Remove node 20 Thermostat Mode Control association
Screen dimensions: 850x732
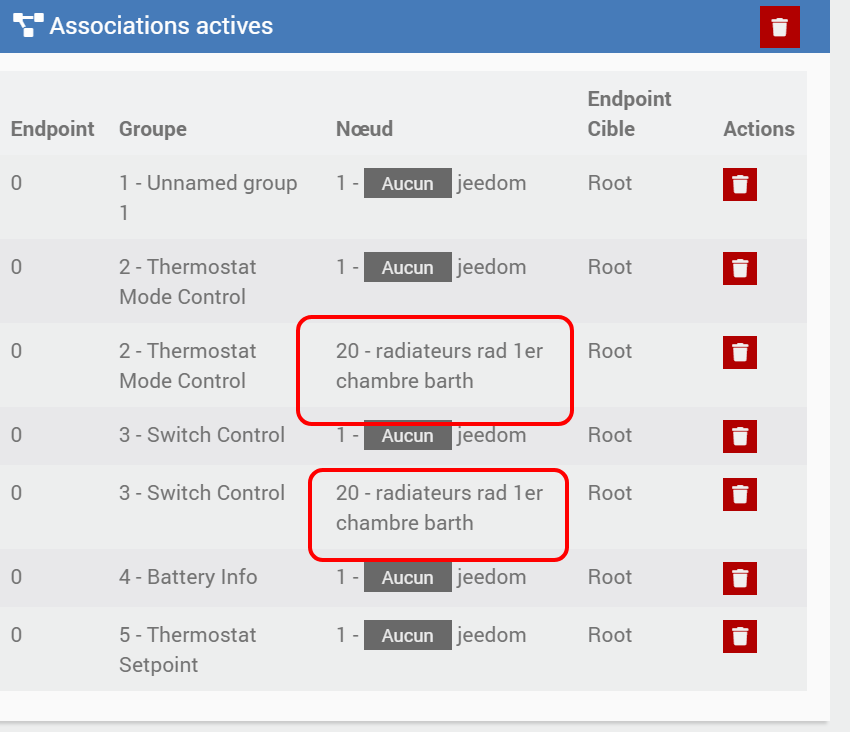click(x=739, y=352)
